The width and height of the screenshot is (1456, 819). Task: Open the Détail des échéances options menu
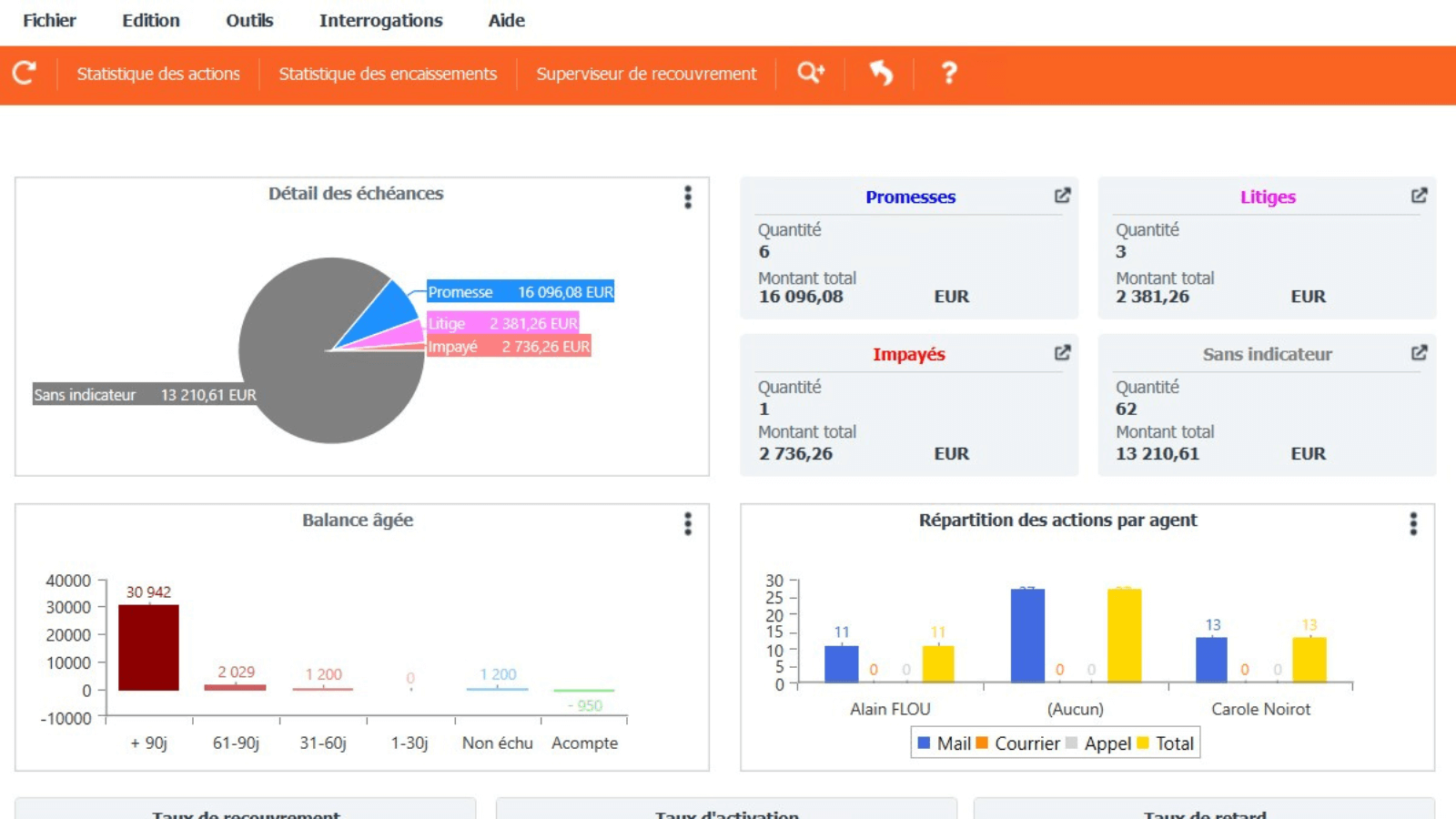[x=688, y=197]
